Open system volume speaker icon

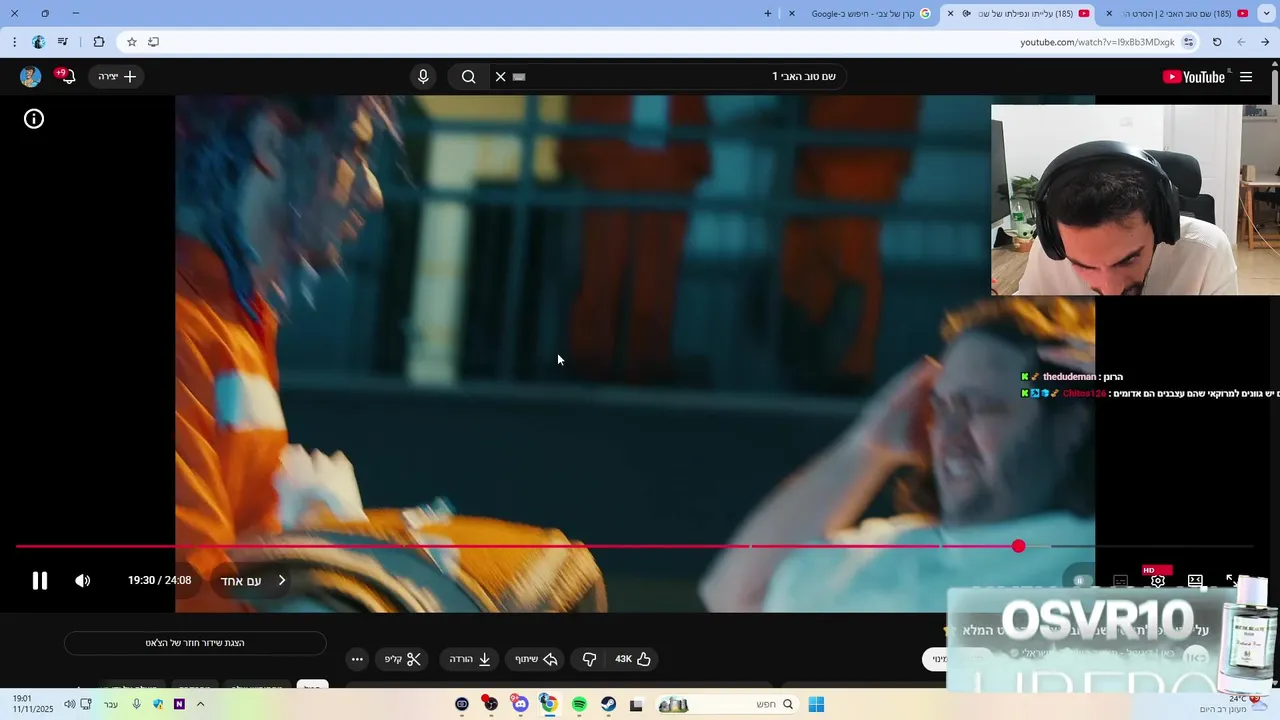(x=70, y=705)
